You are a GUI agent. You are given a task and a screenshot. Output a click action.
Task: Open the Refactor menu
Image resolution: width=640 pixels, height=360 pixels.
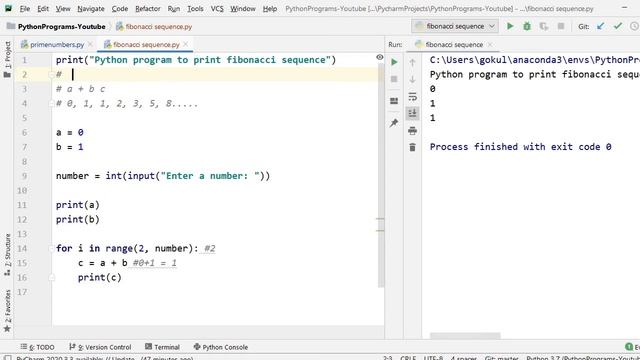click(x=147, y=9)
